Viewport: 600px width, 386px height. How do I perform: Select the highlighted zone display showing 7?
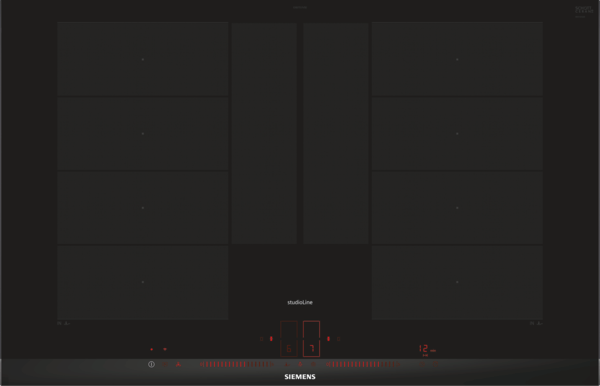point(311,339)
